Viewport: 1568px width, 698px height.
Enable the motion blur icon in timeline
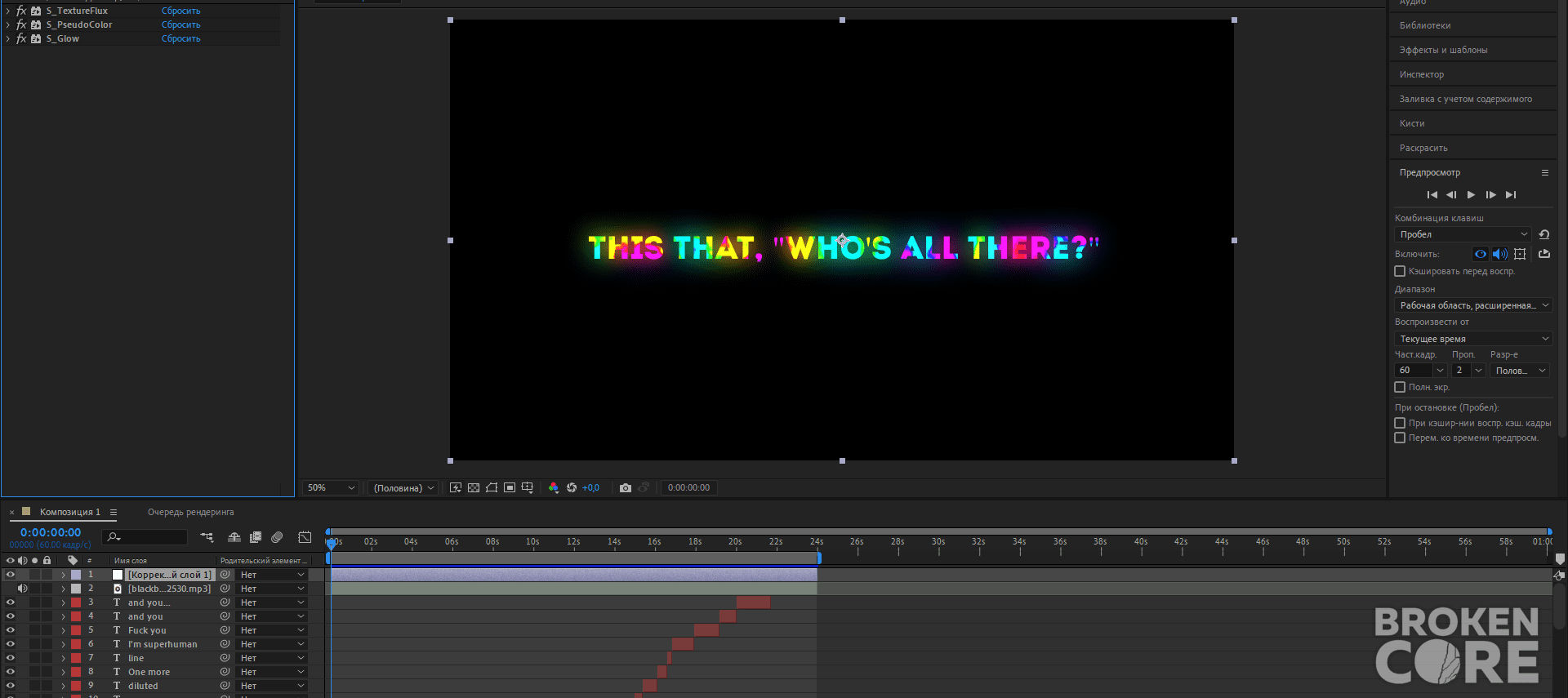[277, 537]
